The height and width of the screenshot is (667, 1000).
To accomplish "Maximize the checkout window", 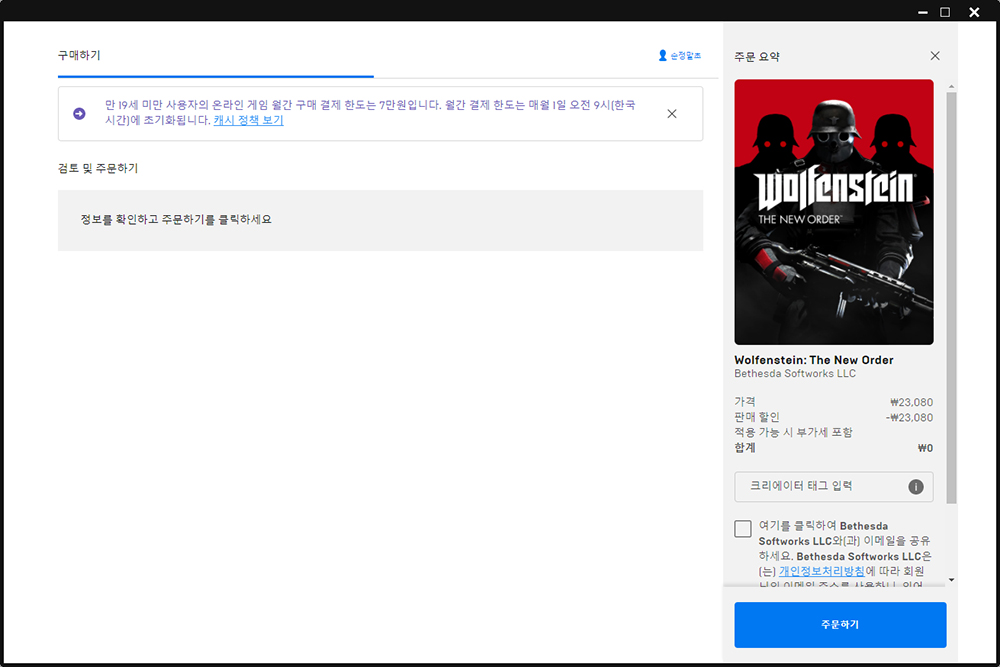I will click(x=945, y=12).
